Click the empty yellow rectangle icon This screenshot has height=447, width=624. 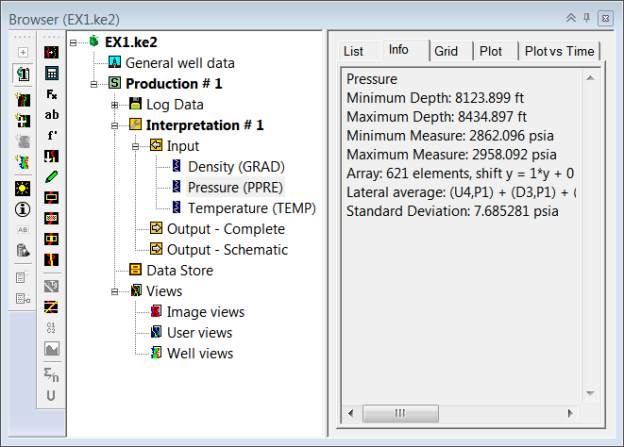(x=51, y=197)
